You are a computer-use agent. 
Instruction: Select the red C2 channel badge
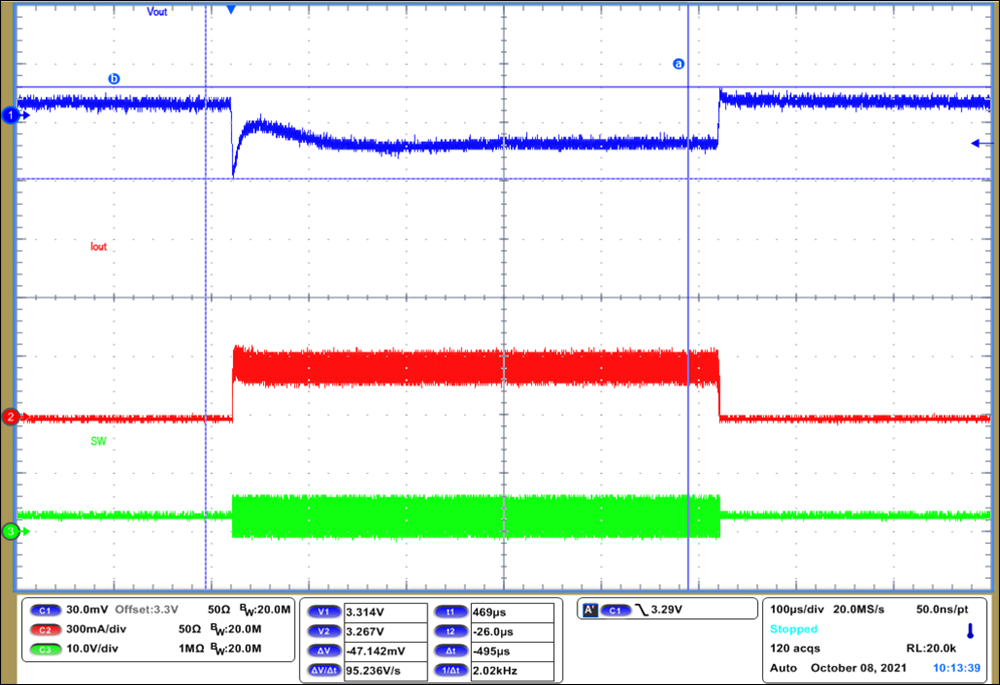44,629
